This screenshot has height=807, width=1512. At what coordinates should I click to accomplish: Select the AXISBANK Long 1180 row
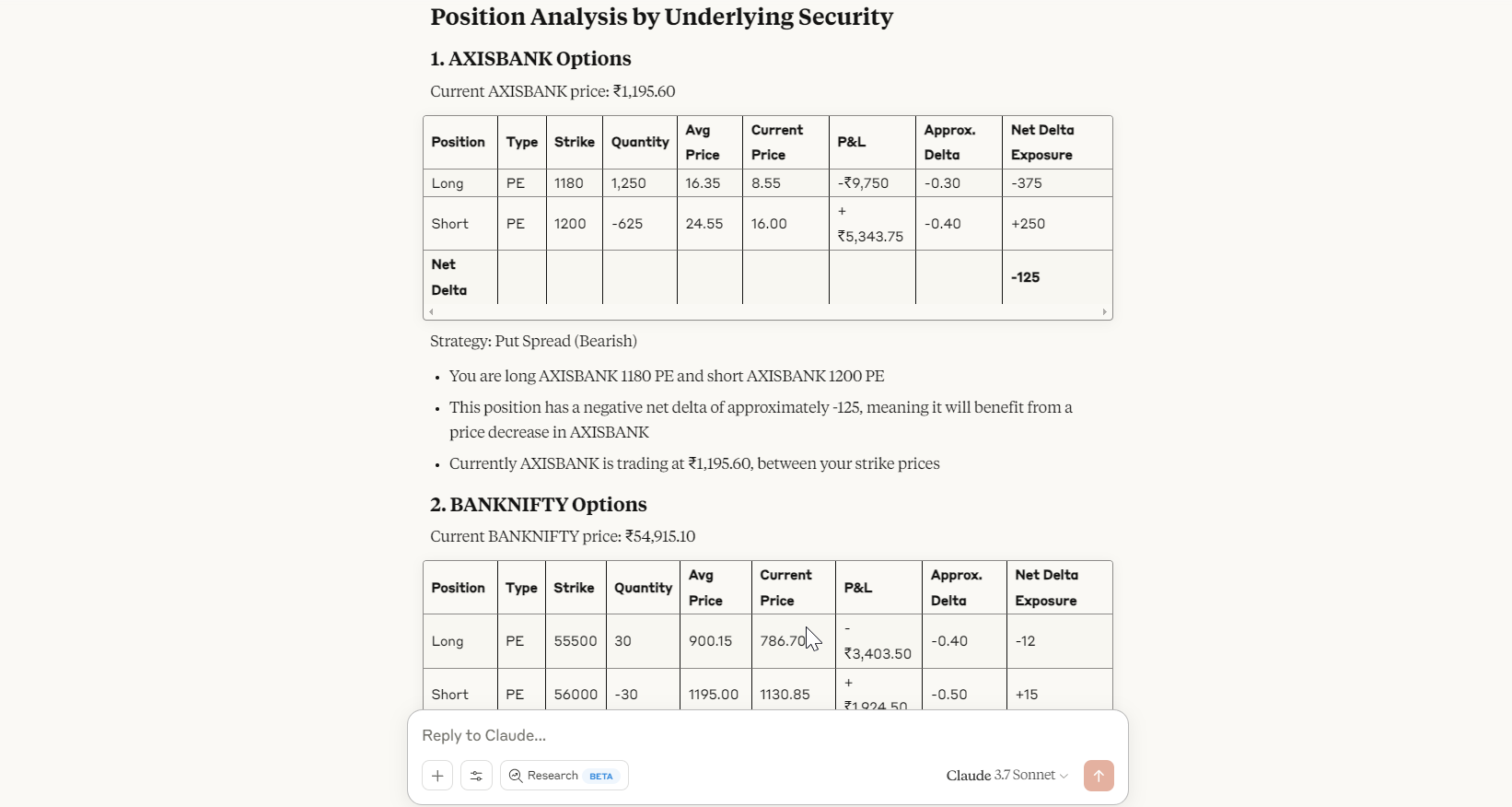(768, 183)
